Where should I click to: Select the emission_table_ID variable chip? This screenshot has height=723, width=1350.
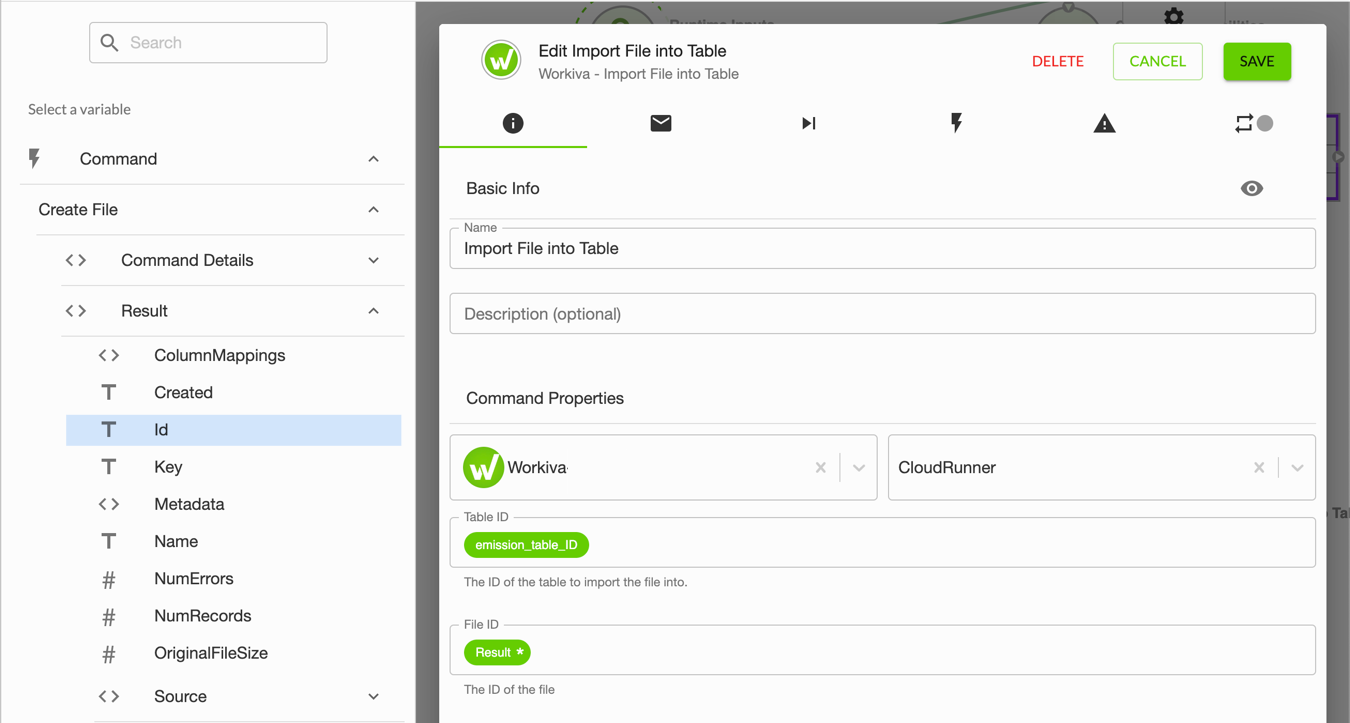[x=527, y=545]
